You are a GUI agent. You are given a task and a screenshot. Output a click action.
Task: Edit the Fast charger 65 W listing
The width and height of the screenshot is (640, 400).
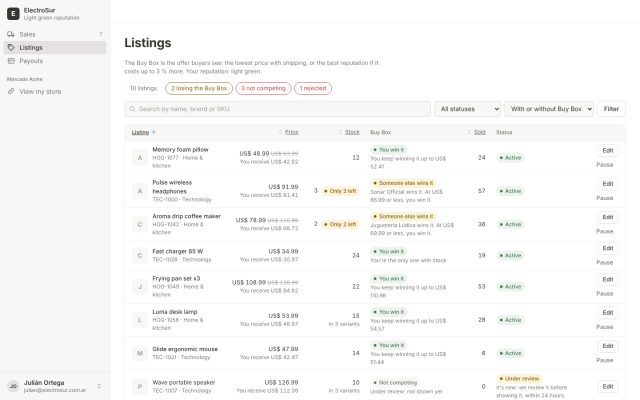pos(608,248)
